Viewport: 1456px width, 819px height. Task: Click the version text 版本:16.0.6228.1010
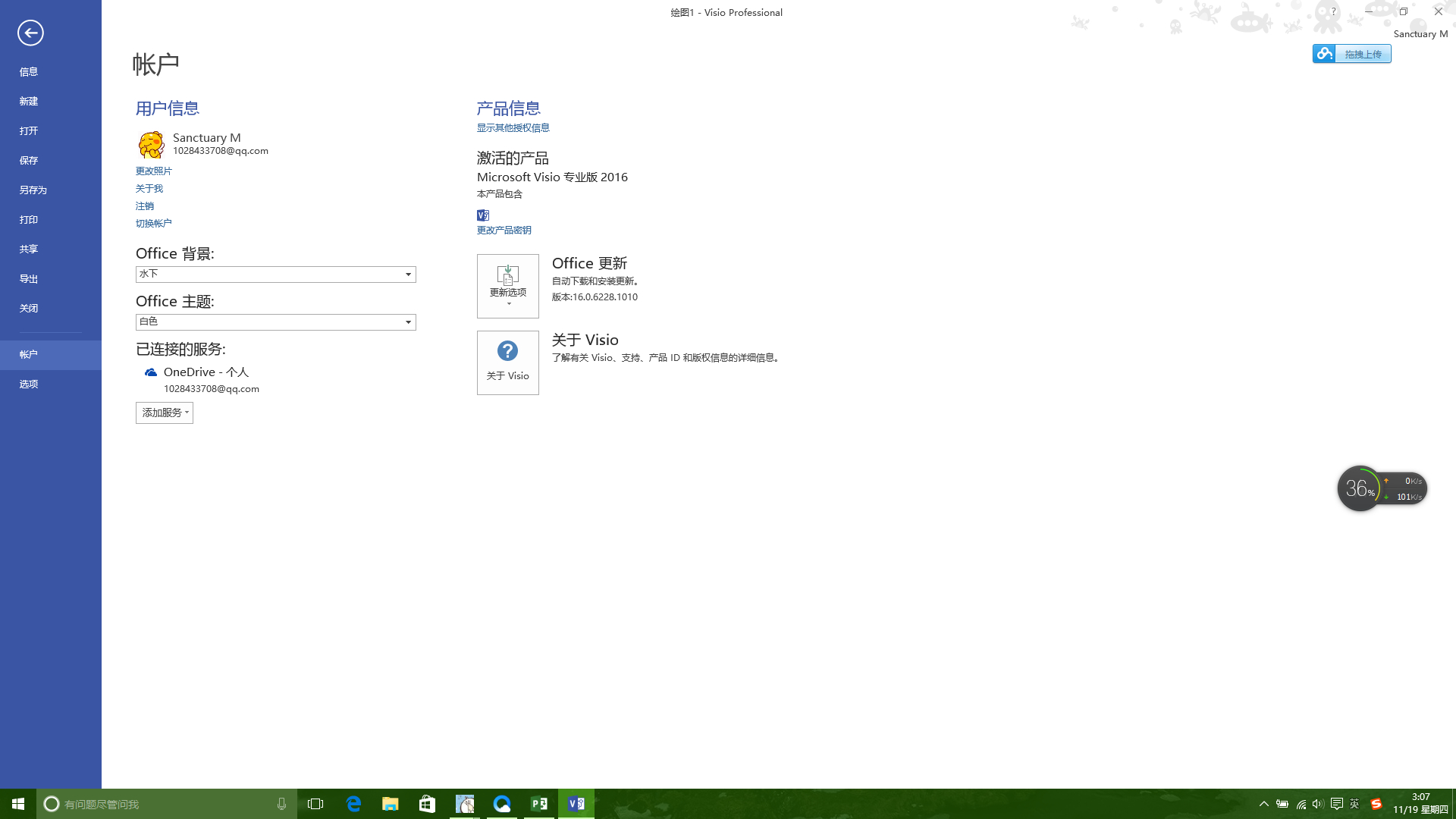tap(595, 297)
